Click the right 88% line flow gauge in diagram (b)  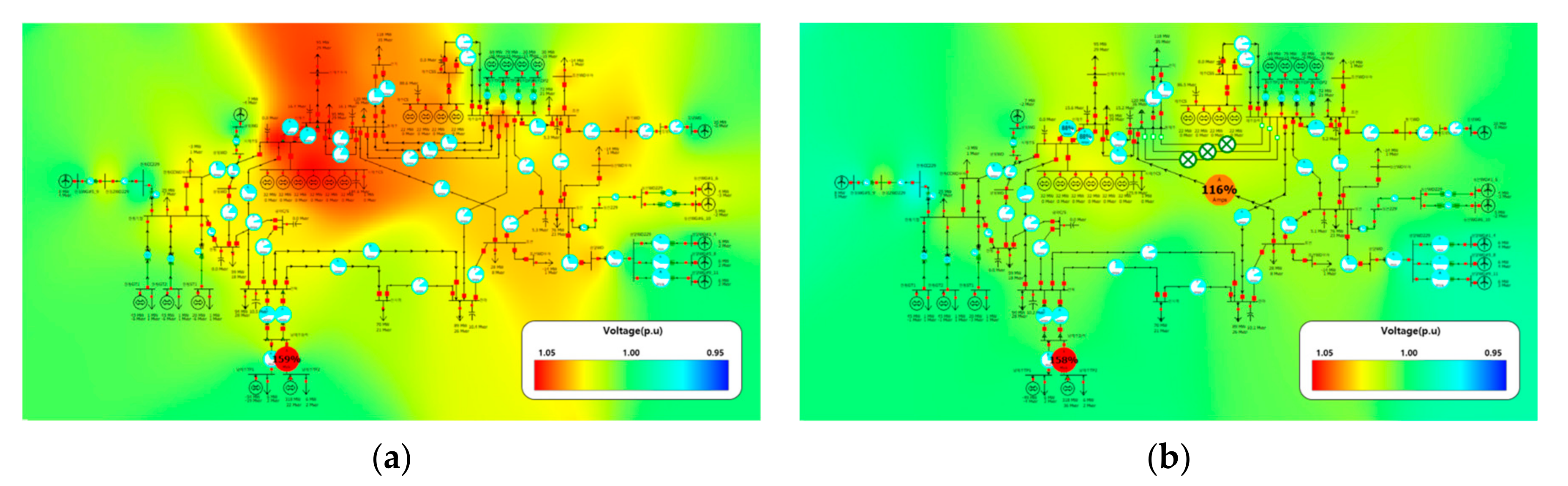pyautogui.click(x=1085, y=137)
